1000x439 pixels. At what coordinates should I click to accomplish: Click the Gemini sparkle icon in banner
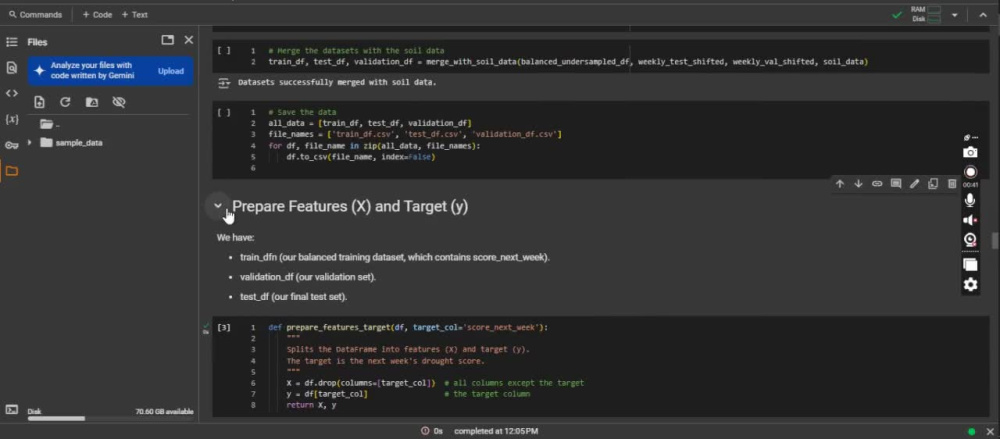[x=40, y=71]
